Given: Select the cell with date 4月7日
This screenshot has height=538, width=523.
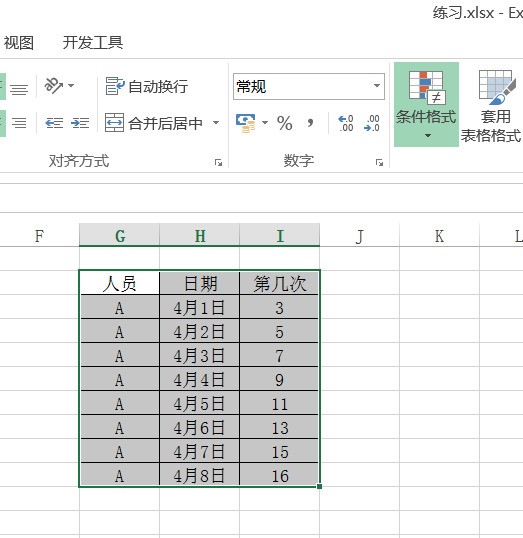Looking at the screenshot, I should pos(200,451).
